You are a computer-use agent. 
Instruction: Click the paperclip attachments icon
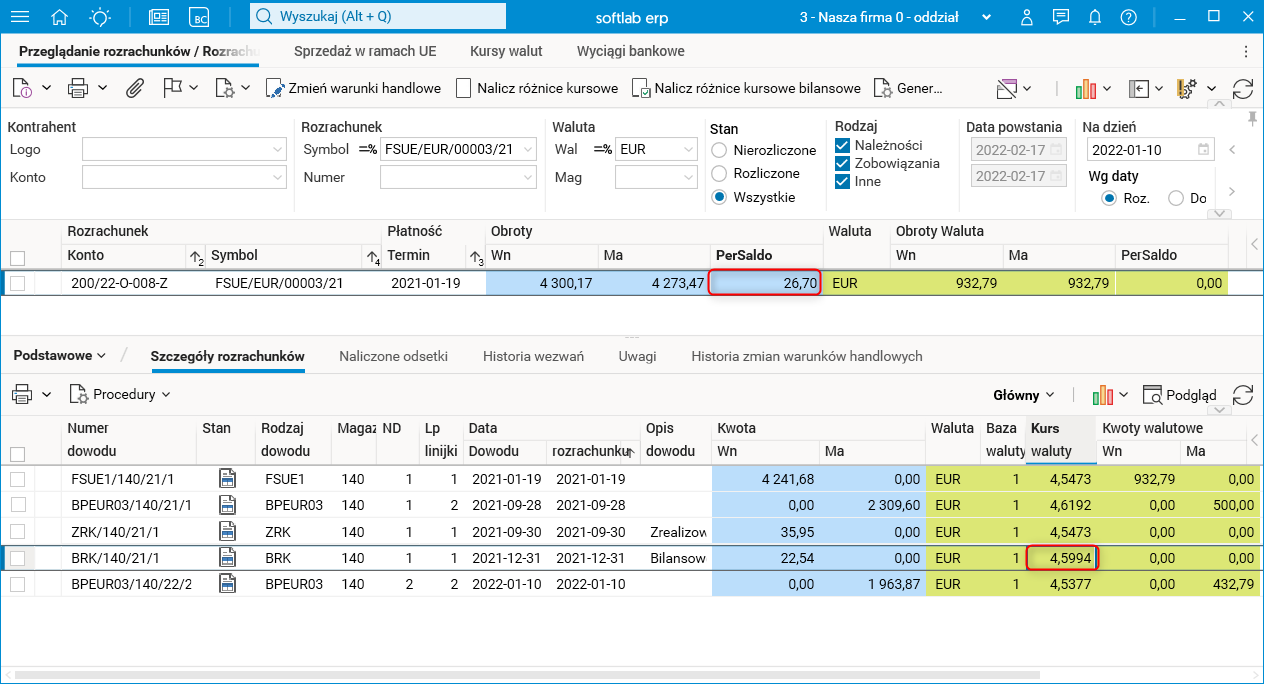pyautogui.click(x=134, y=88)
